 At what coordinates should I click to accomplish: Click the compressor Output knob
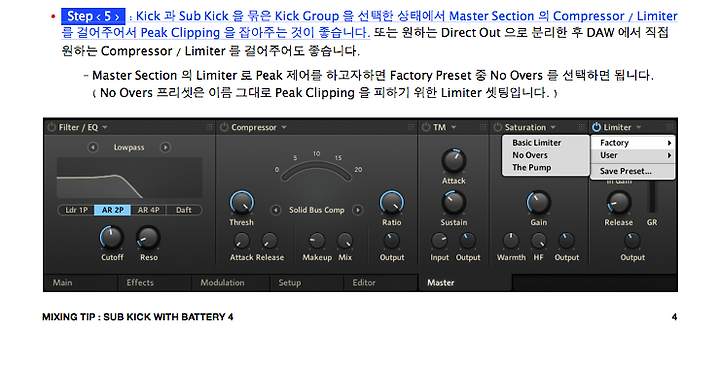[392, 240]
